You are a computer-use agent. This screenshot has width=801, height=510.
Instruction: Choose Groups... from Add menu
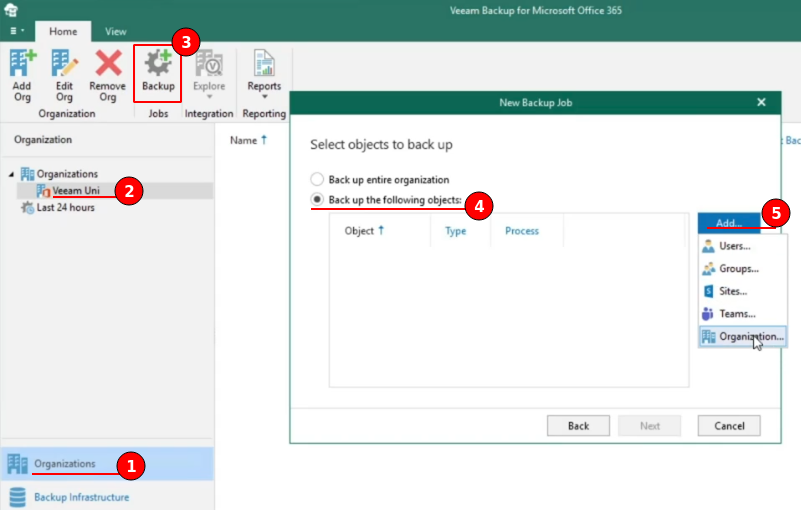pos(743,268)
